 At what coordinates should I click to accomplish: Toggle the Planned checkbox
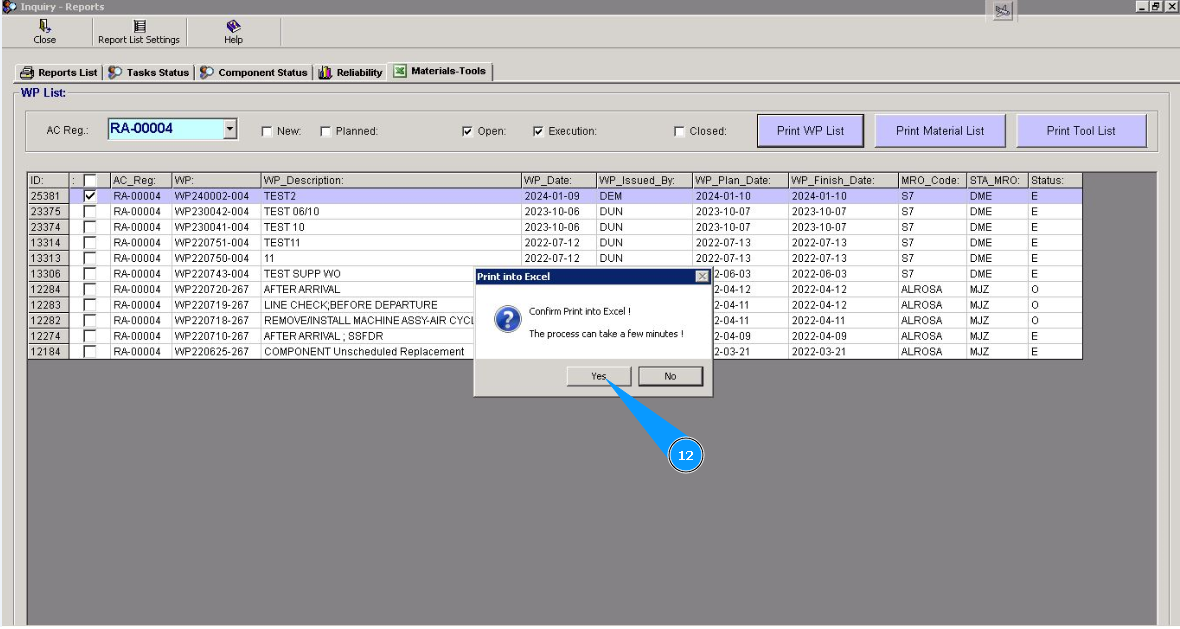pyautogui.click(x=326, y=131)
